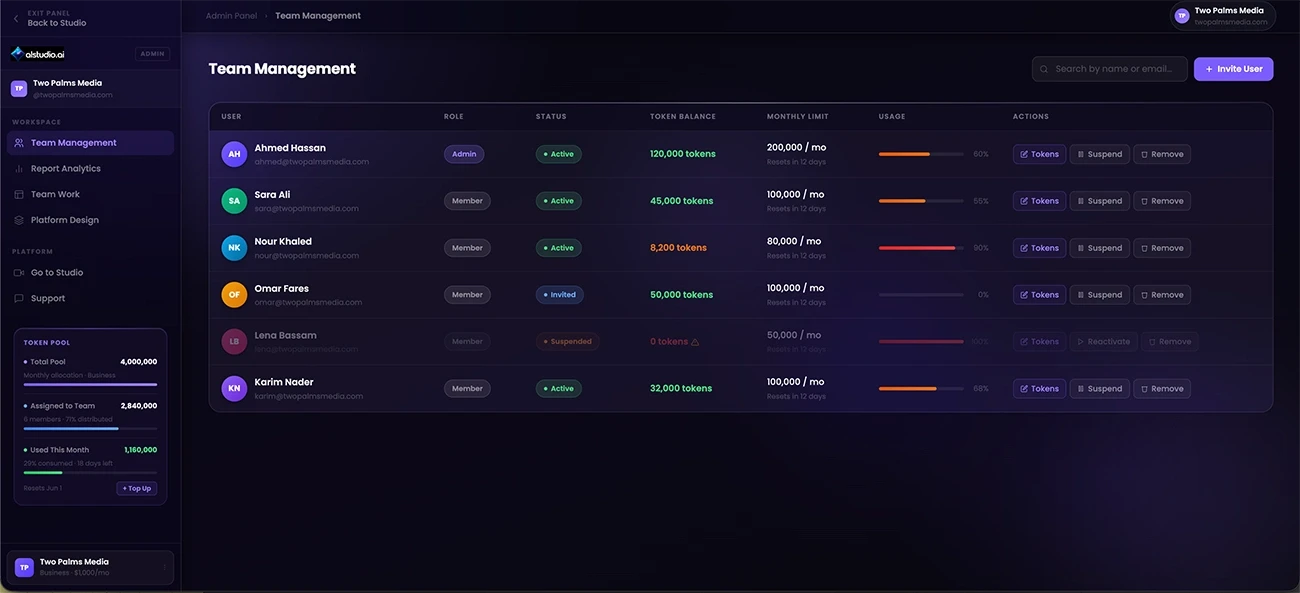Viewport: 1300px width, 593px height.
Task: Click the TP avatar in top-right account chip
Action: tap(1182, 16)
